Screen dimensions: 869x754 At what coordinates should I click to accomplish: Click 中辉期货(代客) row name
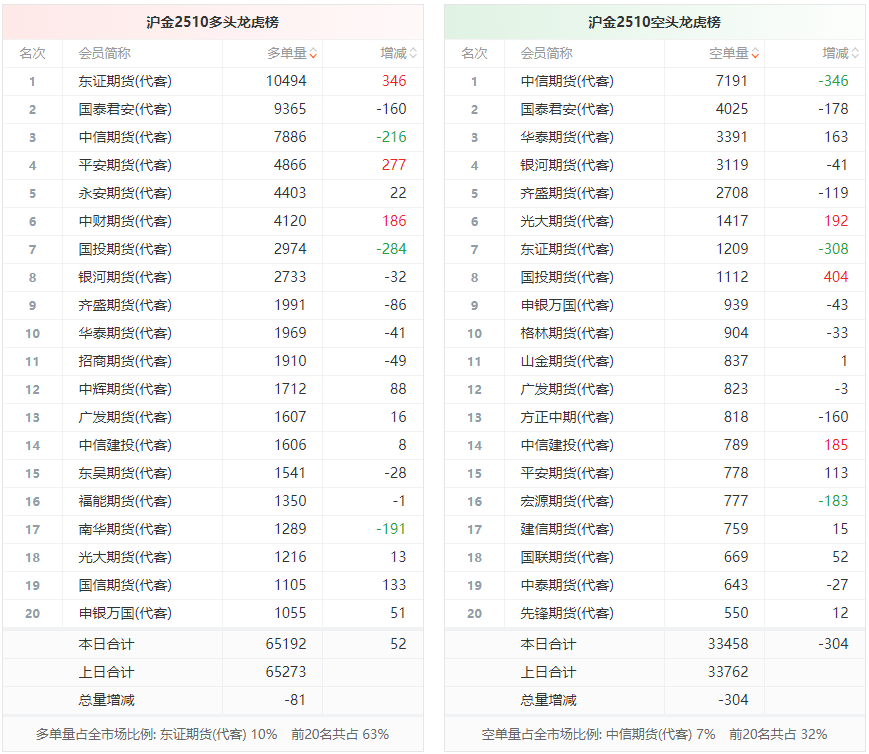[125, 389]
